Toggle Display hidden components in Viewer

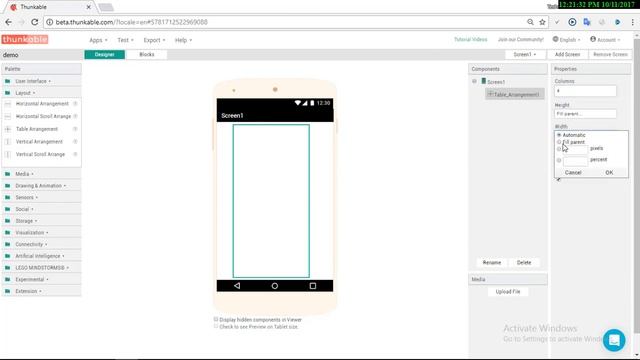[216, 319]
